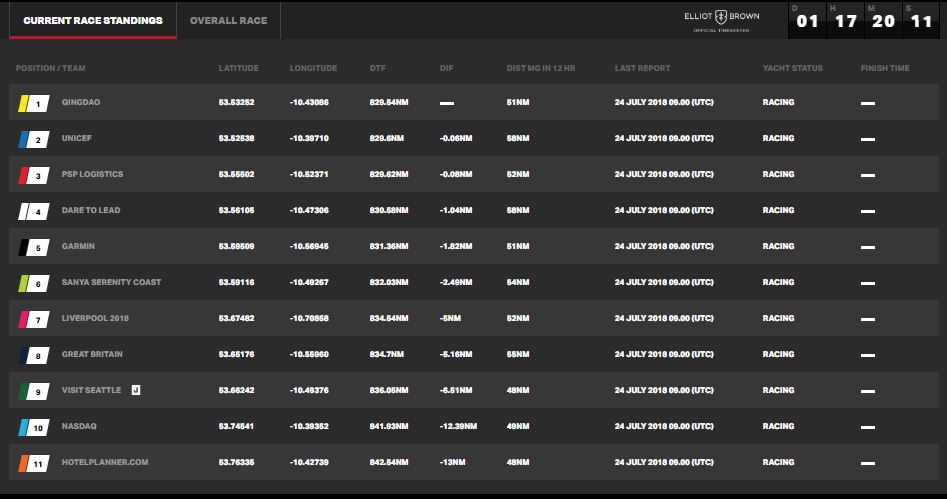Click the Visit Seattle green position 9 flag
The height and width of the screenshot is (499, 947).
(34, 391)
